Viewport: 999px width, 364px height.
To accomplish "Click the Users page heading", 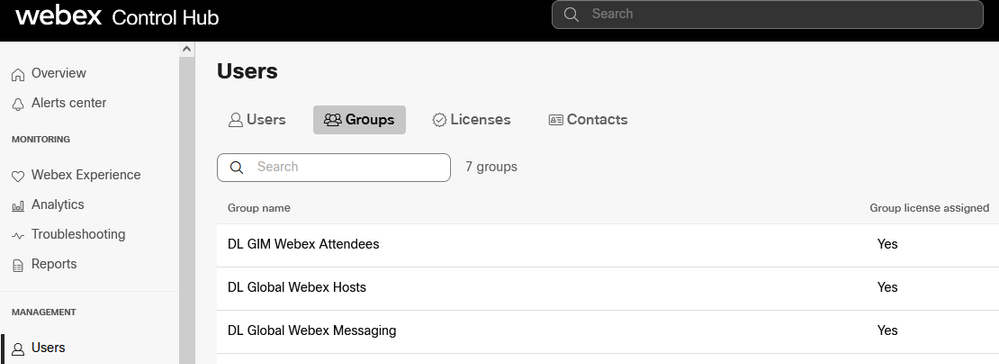I will (247, 71).
